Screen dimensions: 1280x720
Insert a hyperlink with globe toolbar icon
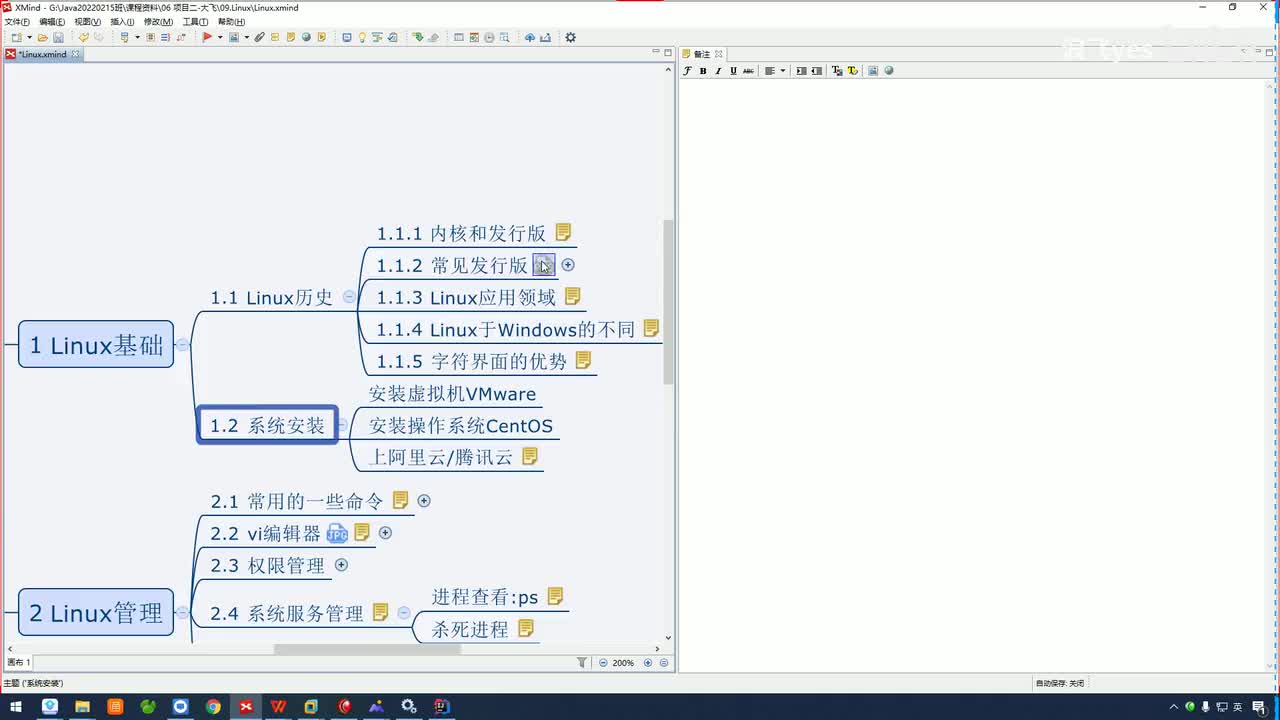306,37
